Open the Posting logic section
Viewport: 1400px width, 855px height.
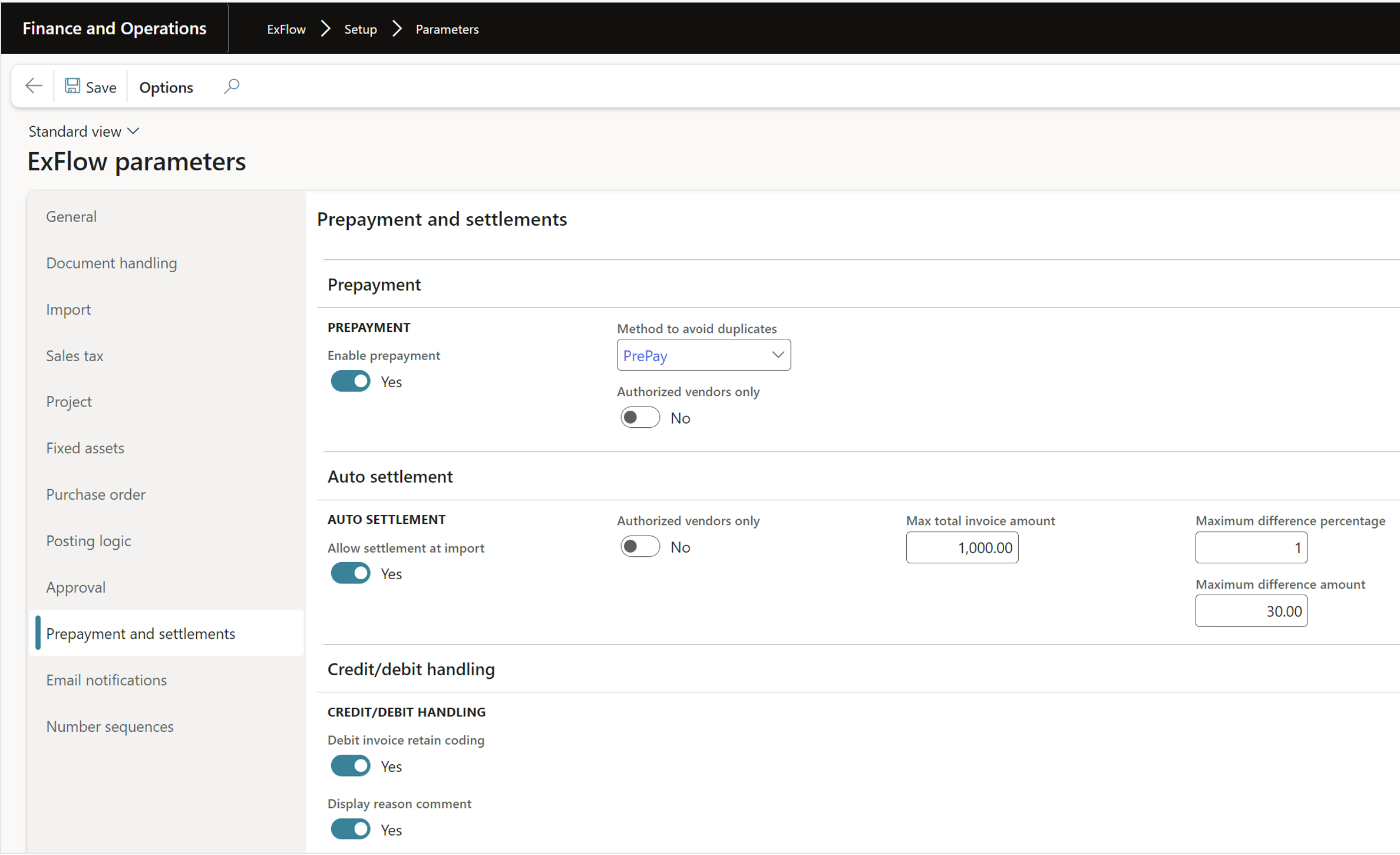89,540
